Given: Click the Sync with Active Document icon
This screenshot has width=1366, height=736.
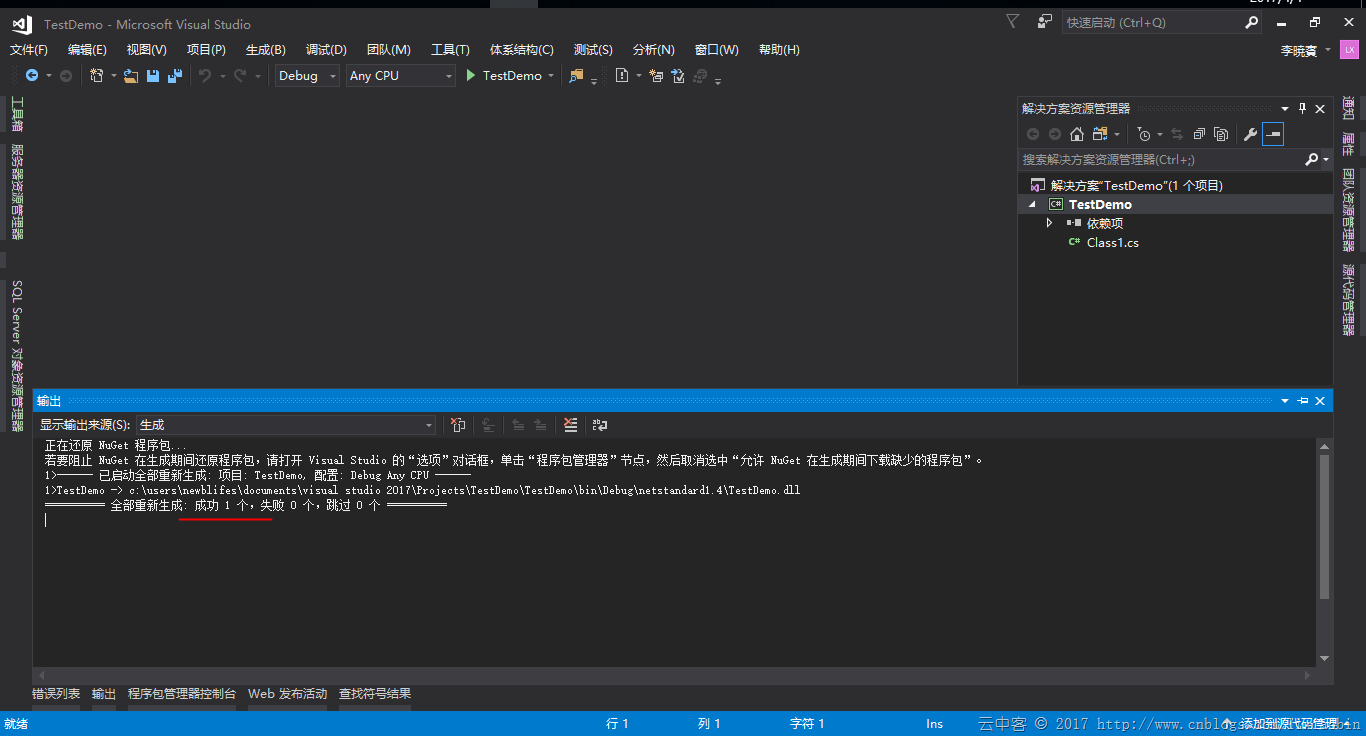Looking at the screenshot, I should point(1177,134).
